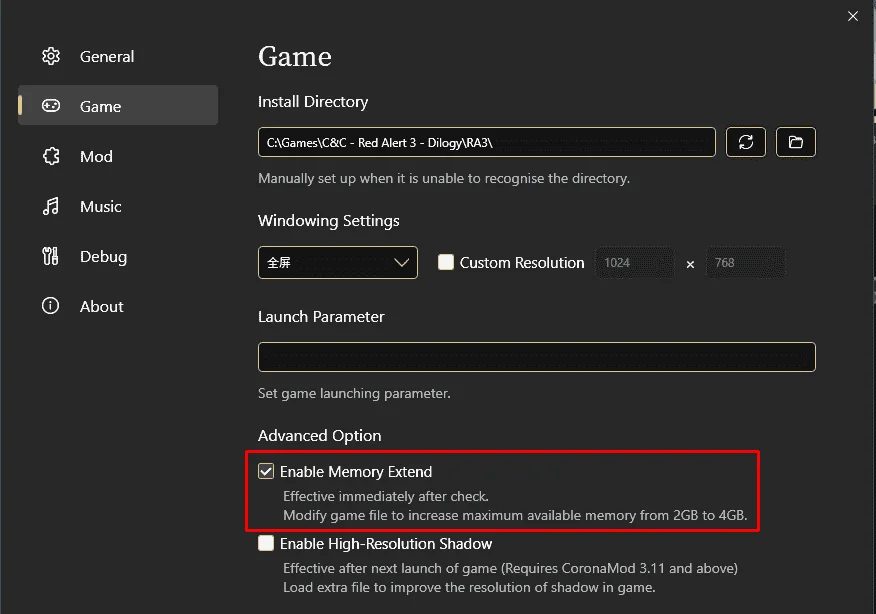
Task: Click the Debug tools icon
Action: 50,256
